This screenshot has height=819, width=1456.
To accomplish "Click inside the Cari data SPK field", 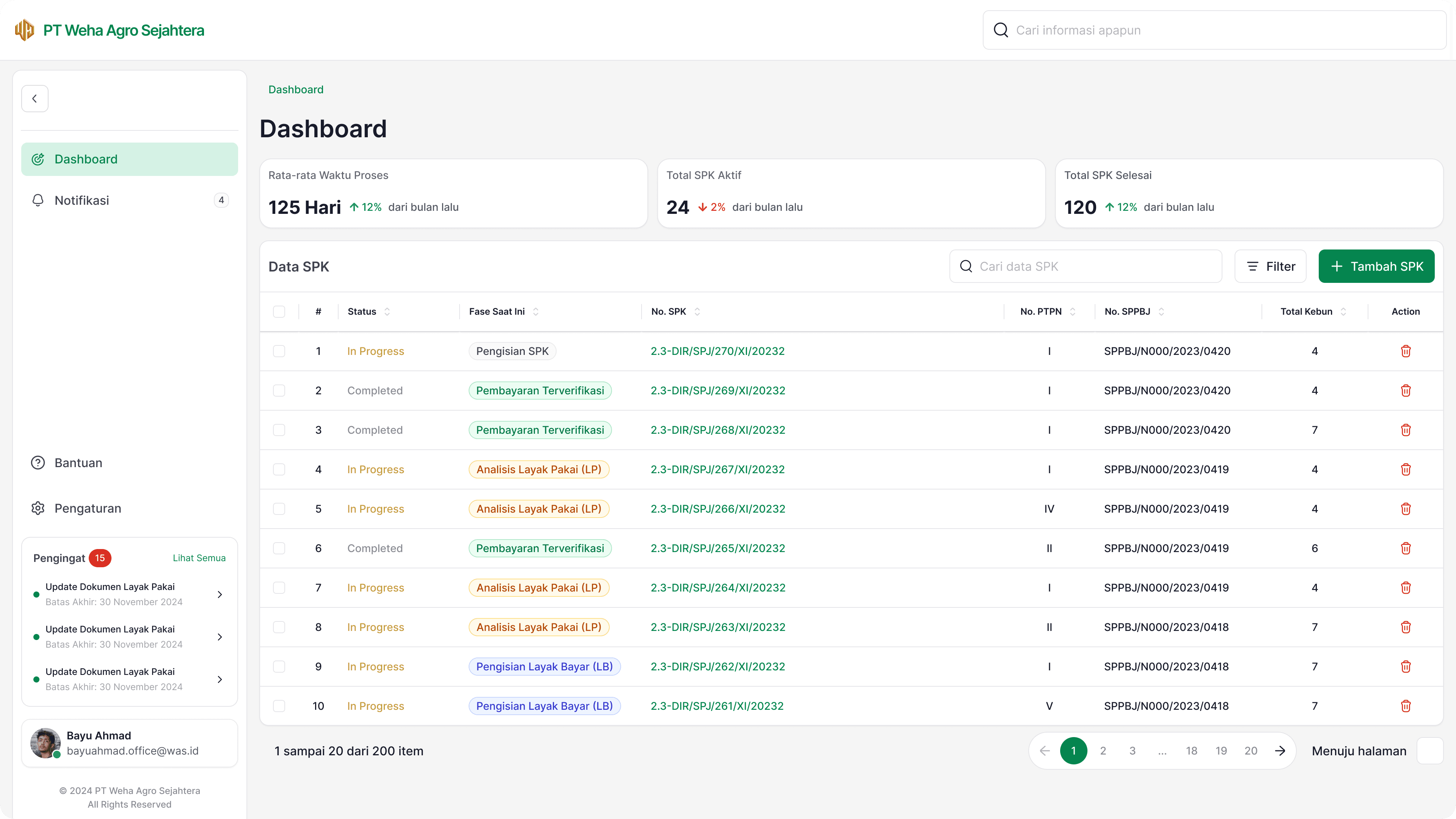I will click(x=1085, y=266).
